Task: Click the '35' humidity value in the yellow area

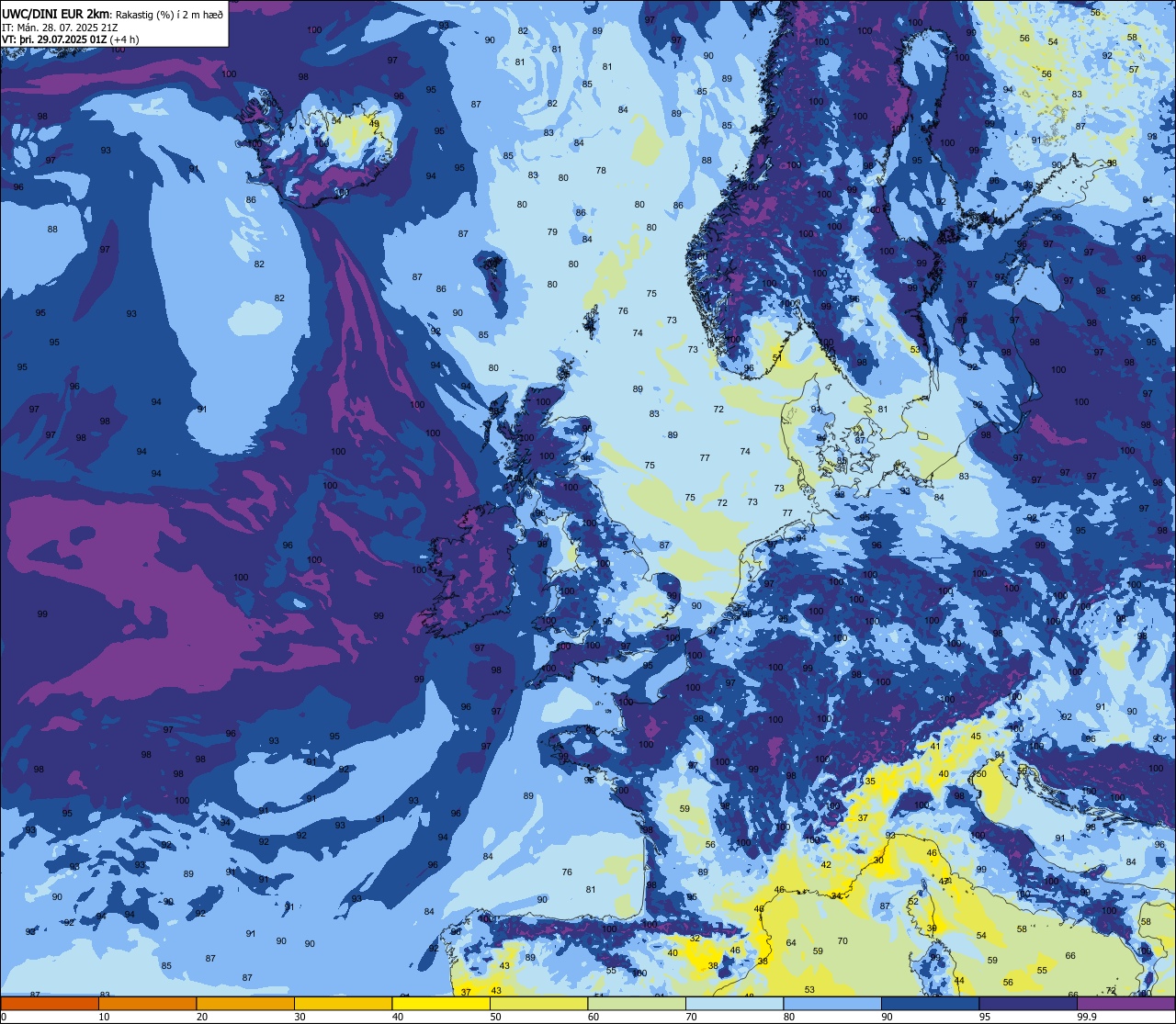Action: coord(870,781)
